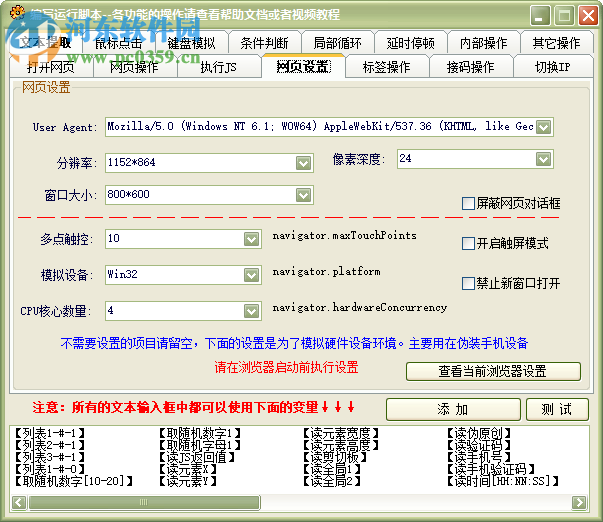Select variable 【列表2-#-1】
The image size is (603, 522).
coord(50,445)
